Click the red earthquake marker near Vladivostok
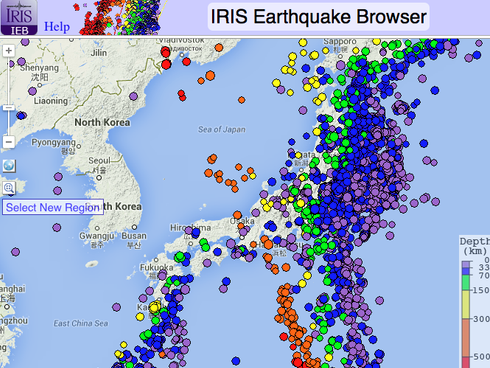Viewport: 490px width, 368px height. pyautogui.click(x=166, y=52)
